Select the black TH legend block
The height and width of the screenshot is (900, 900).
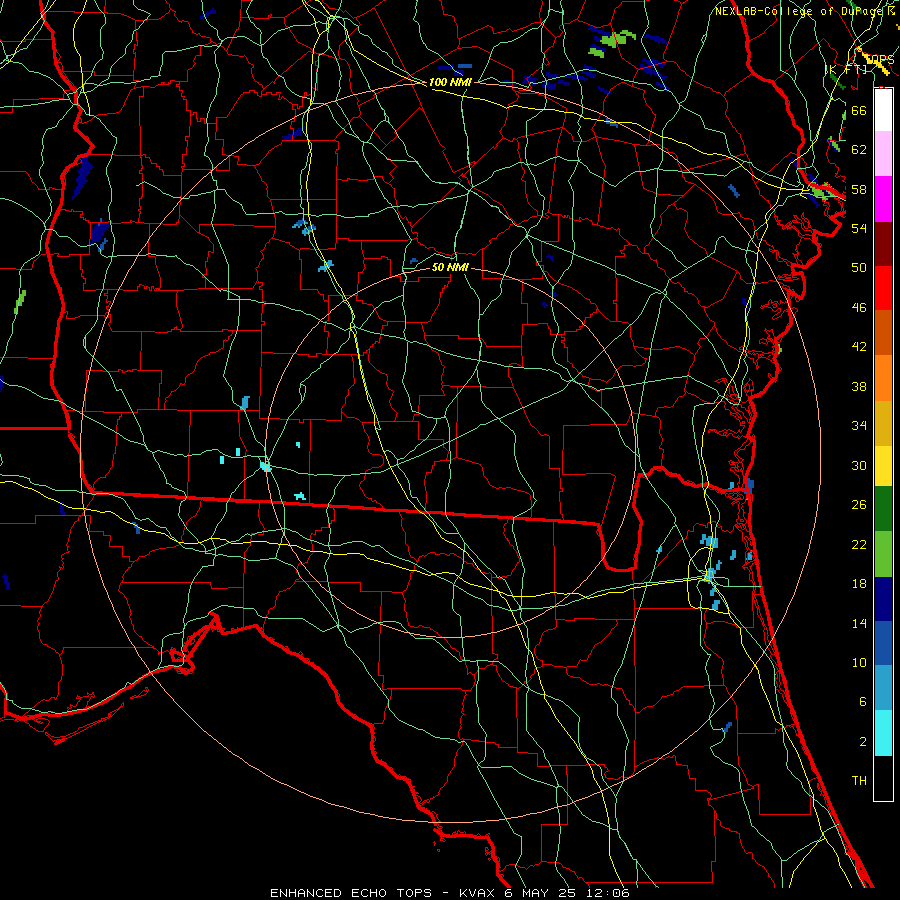click(883, 778)
